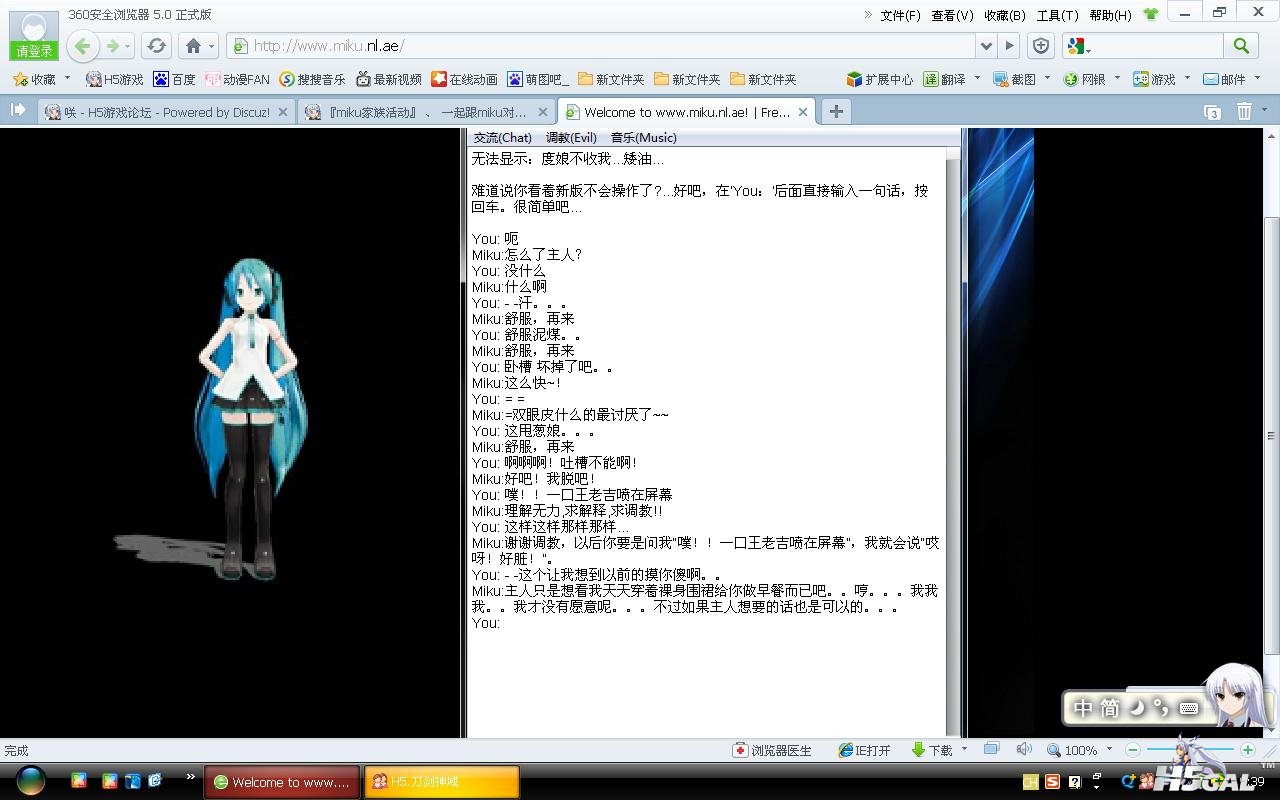The height and width of the screenshot is (800, 1280).
Task: Open the 收藏(B) menu
Action: point(1005,15)
